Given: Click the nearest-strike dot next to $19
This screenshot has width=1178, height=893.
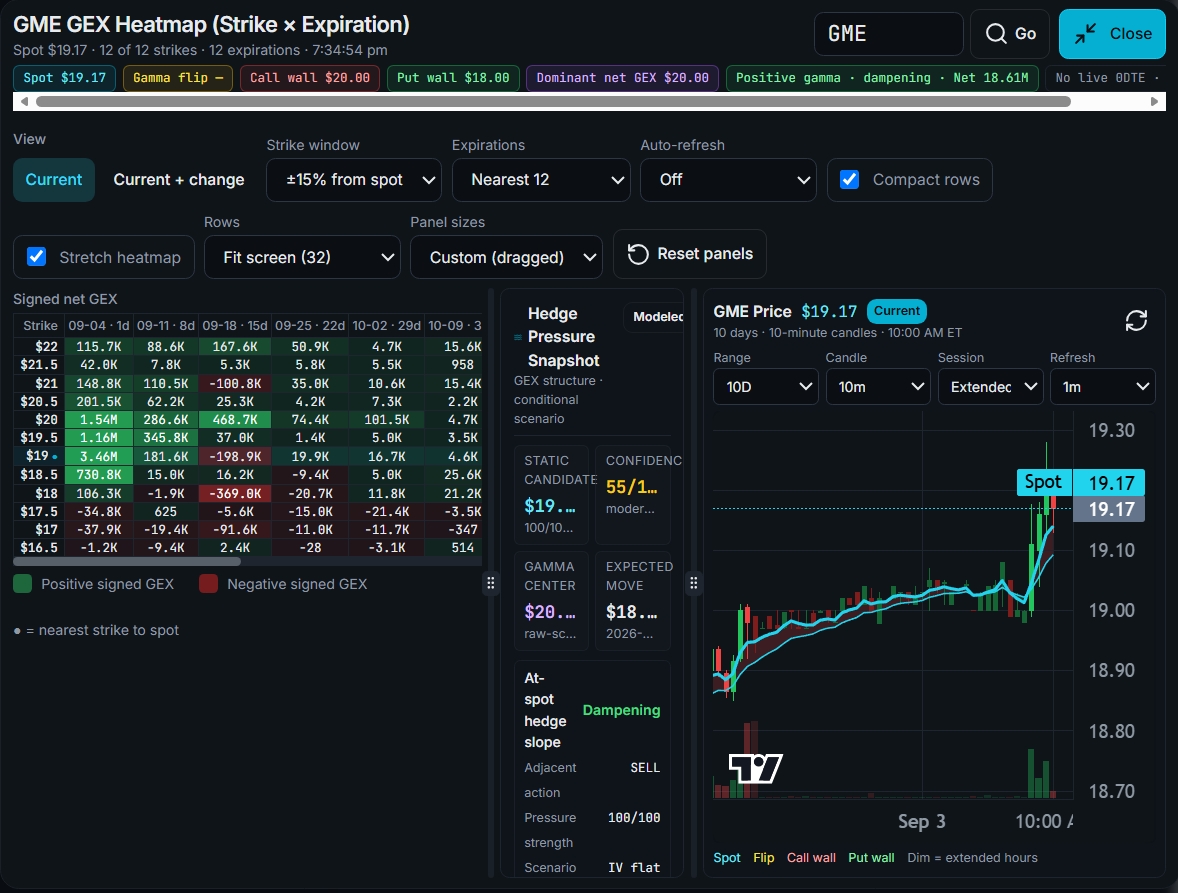Looking at the screenshot, I should (x=55, y=457).
